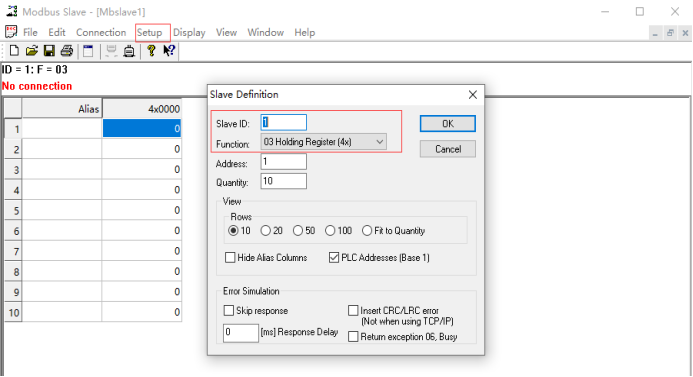Screen dimensions: 693x377
Task: Click row header number 4
Action: tap(13, 190)
